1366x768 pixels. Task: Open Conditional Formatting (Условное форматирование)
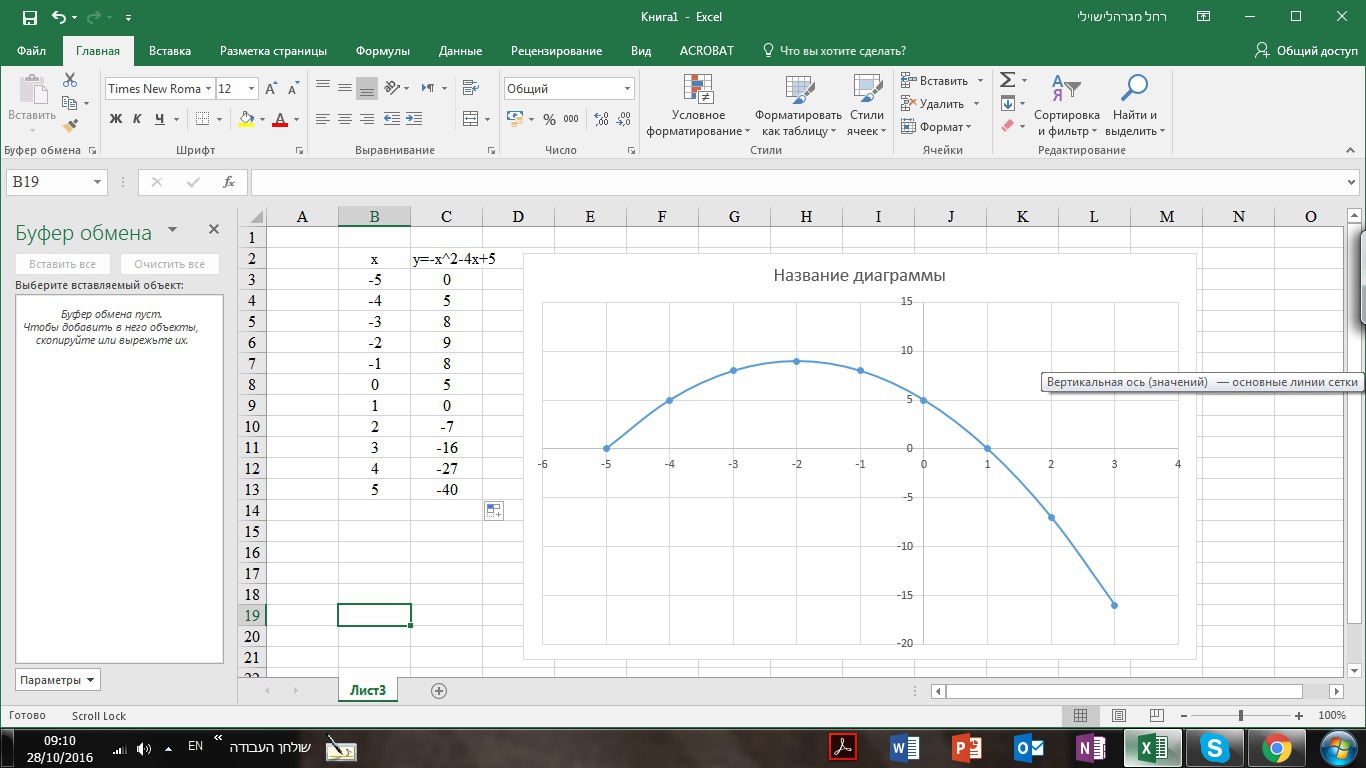698,106
